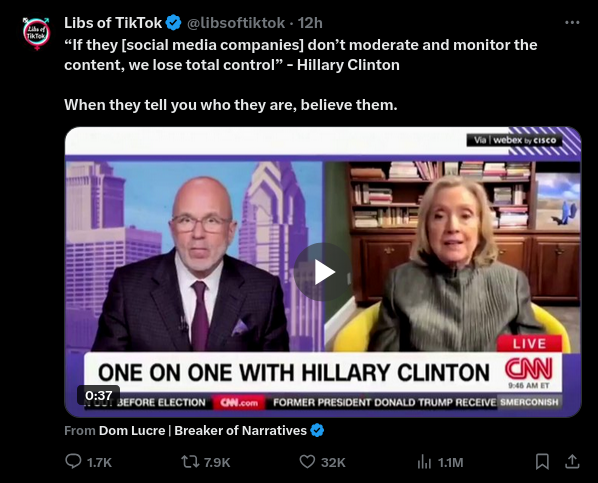
Task: Click the reply speech bubble icon
Action: click(73, 461)
